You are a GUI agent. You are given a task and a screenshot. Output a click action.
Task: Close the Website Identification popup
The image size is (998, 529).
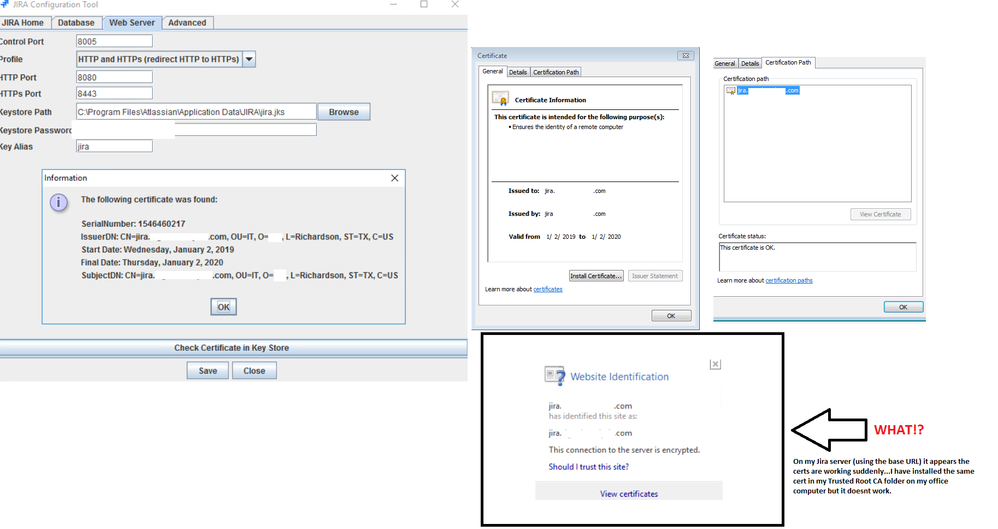715,364
